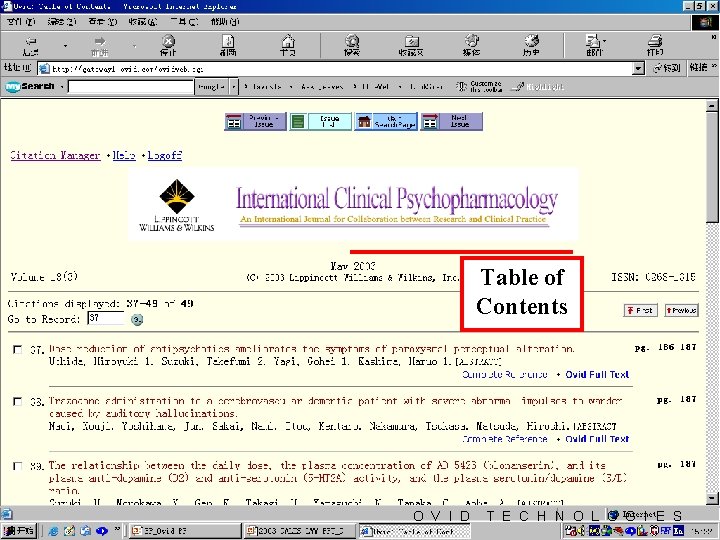Click the Previous page button
The image size is (720, 540).
click(681, 310)
